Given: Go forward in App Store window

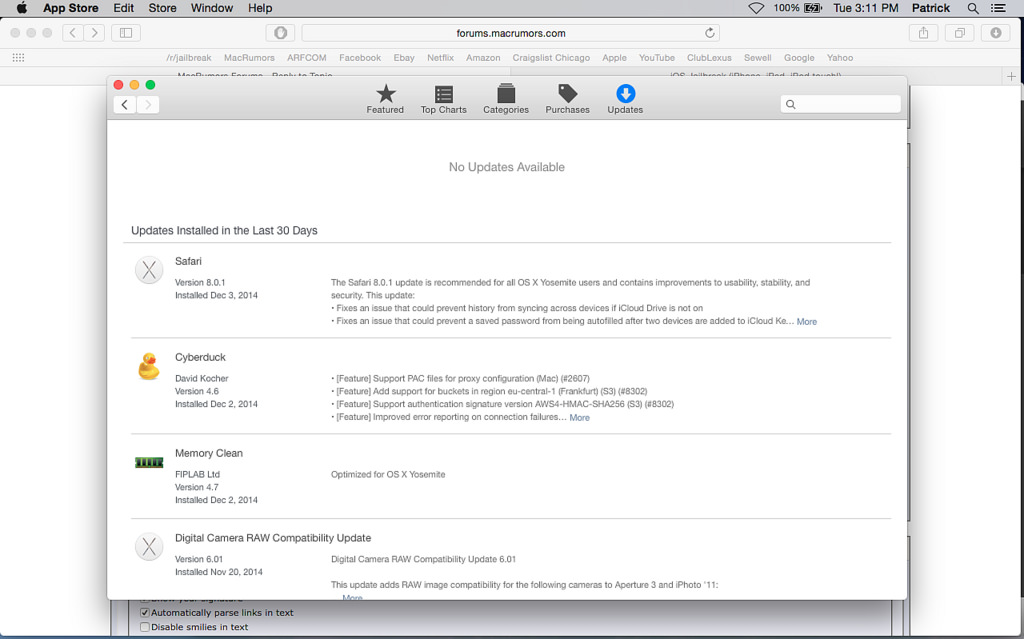Looking at the screenshot, I should 148,105.
